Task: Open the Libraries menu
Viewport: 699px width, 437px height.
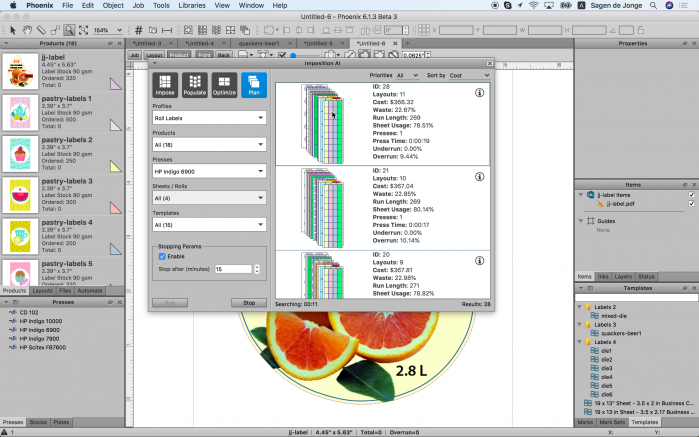Action: coord(192,5)
